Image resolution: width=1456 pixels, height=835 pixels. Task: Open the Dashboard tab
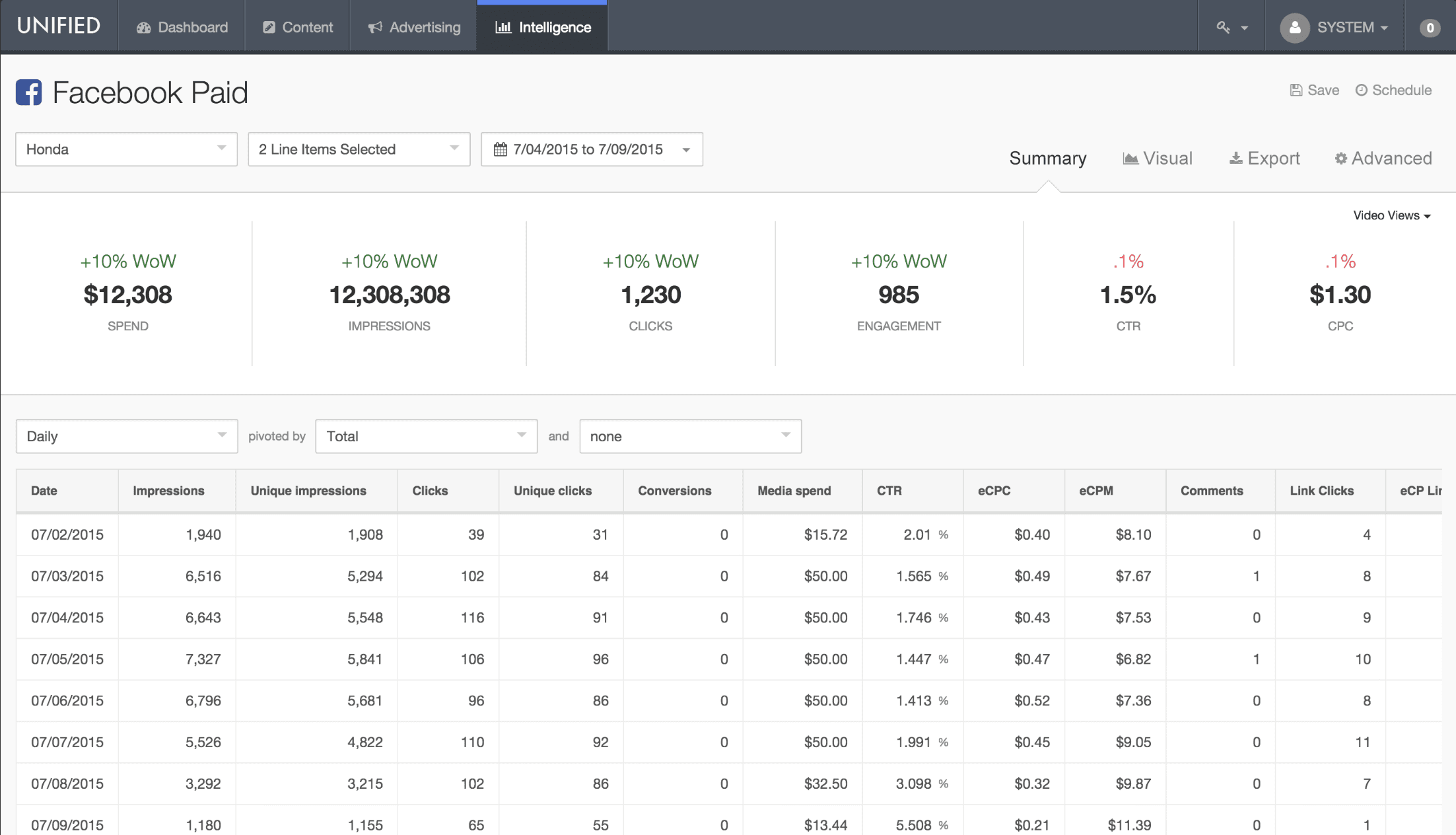coord(182,27)
